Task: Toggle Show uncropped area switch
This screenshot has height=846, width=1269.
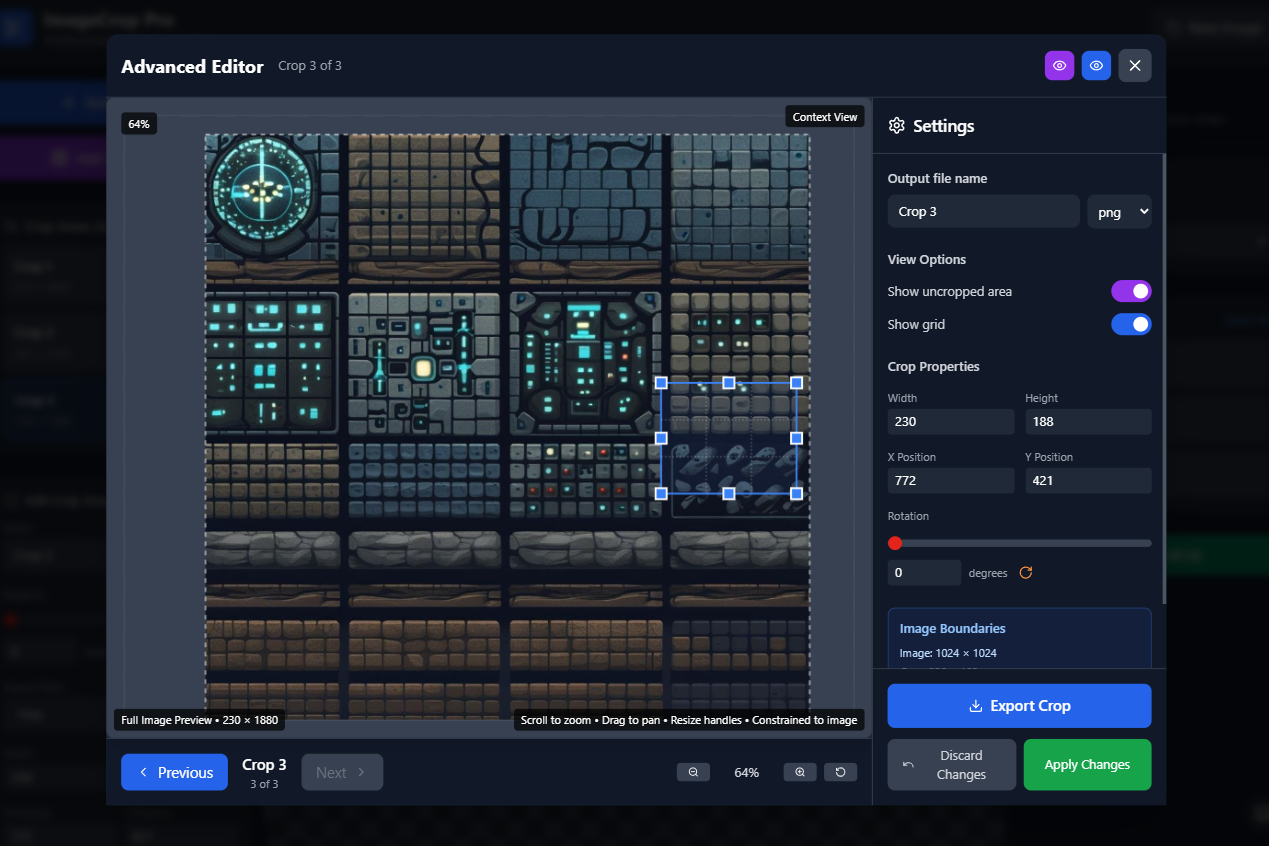Action: (1131, 291)
